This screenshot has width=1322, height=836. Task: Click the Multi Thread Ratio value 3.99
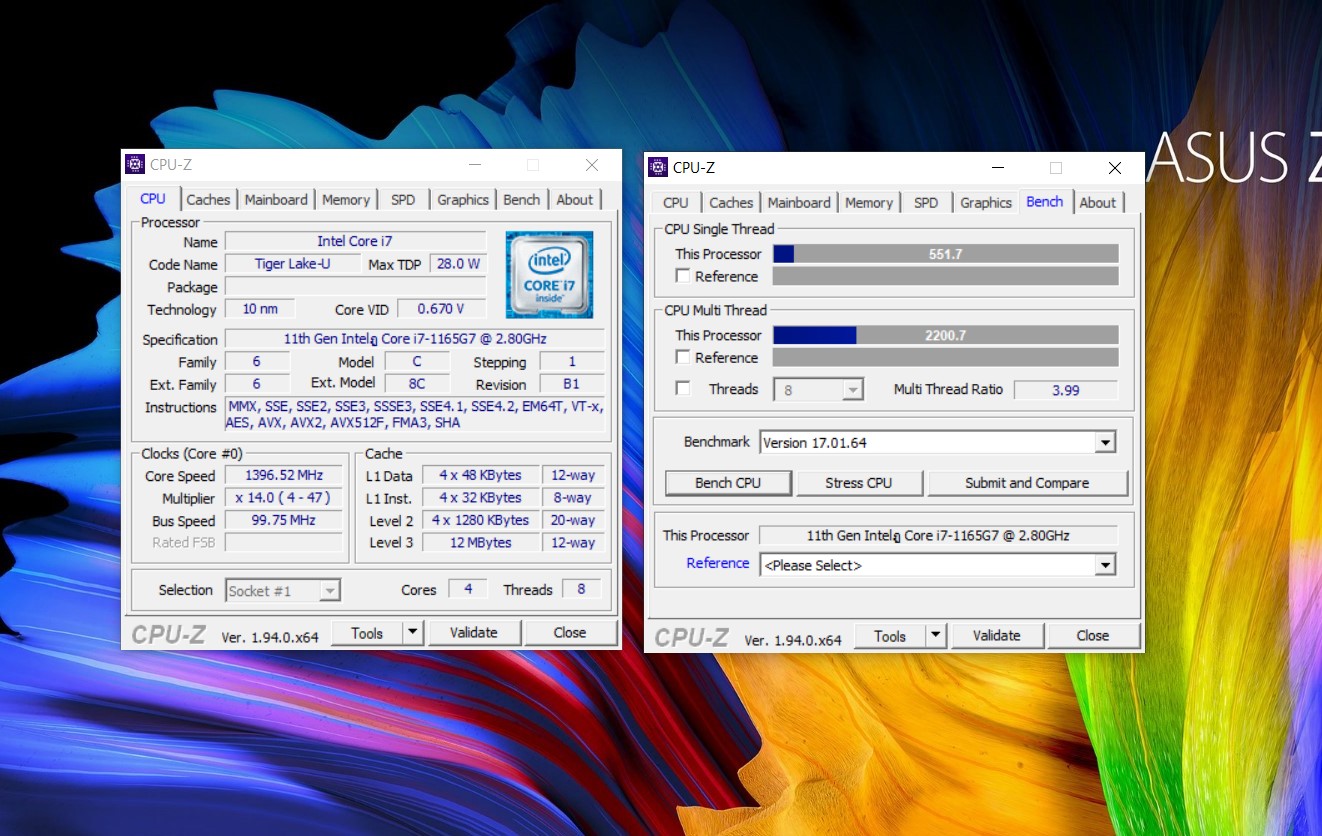1065,390
